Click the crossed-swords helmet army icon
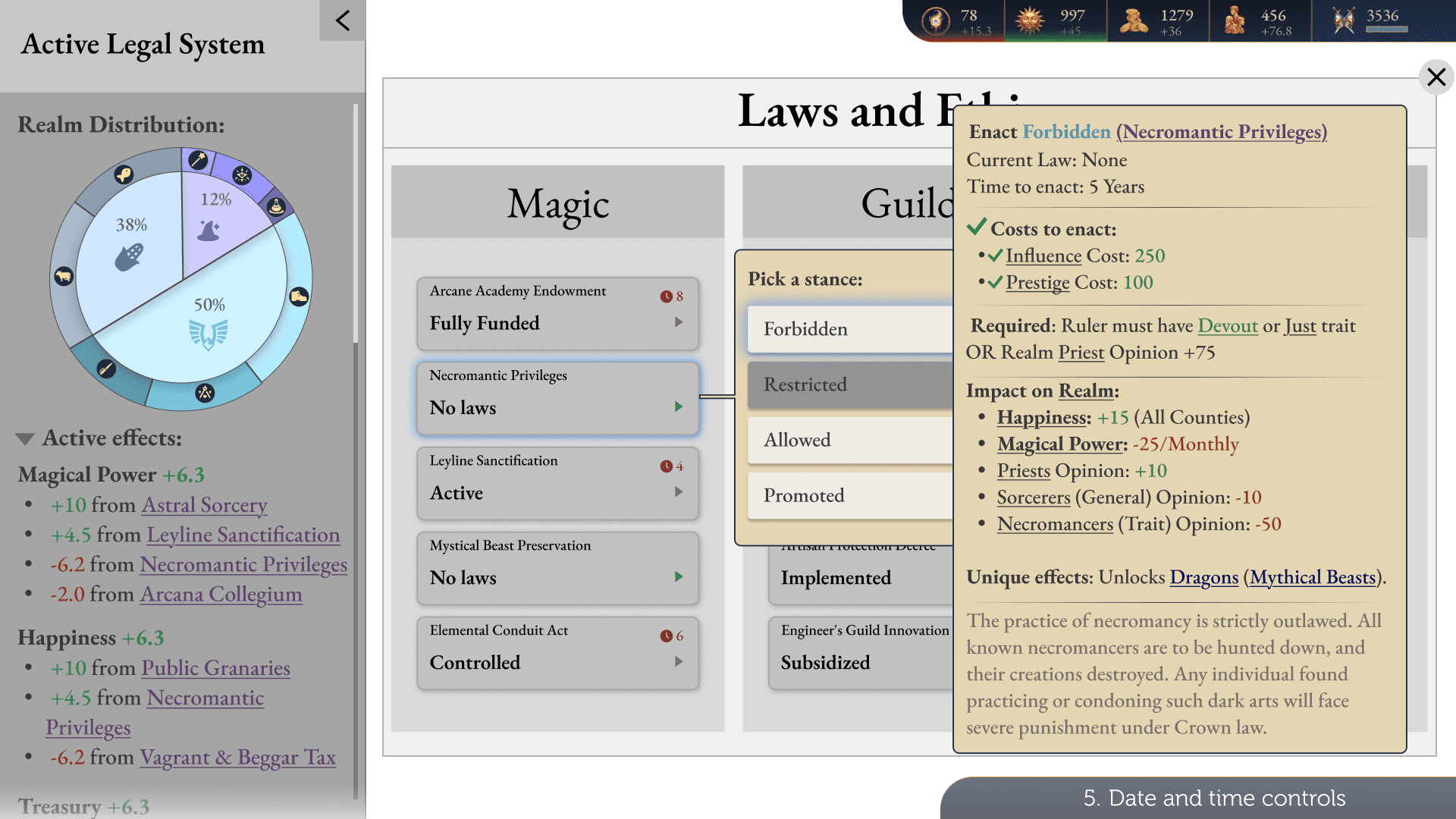The height and width of the screenshot is (819, 1456). pos(1344,20)
